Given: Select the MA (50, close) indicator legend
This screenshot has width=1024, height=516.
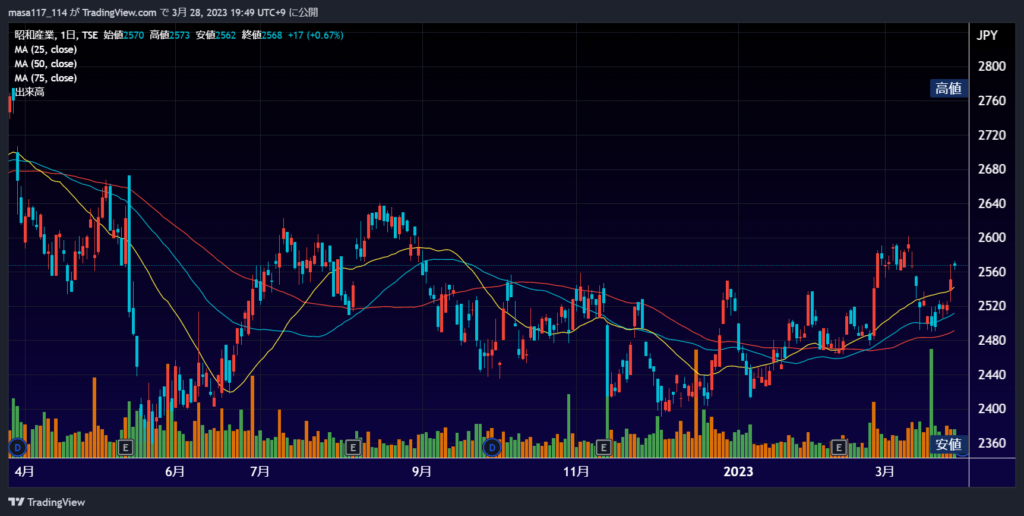Looking at the screenshot, I should coord(45,63).
